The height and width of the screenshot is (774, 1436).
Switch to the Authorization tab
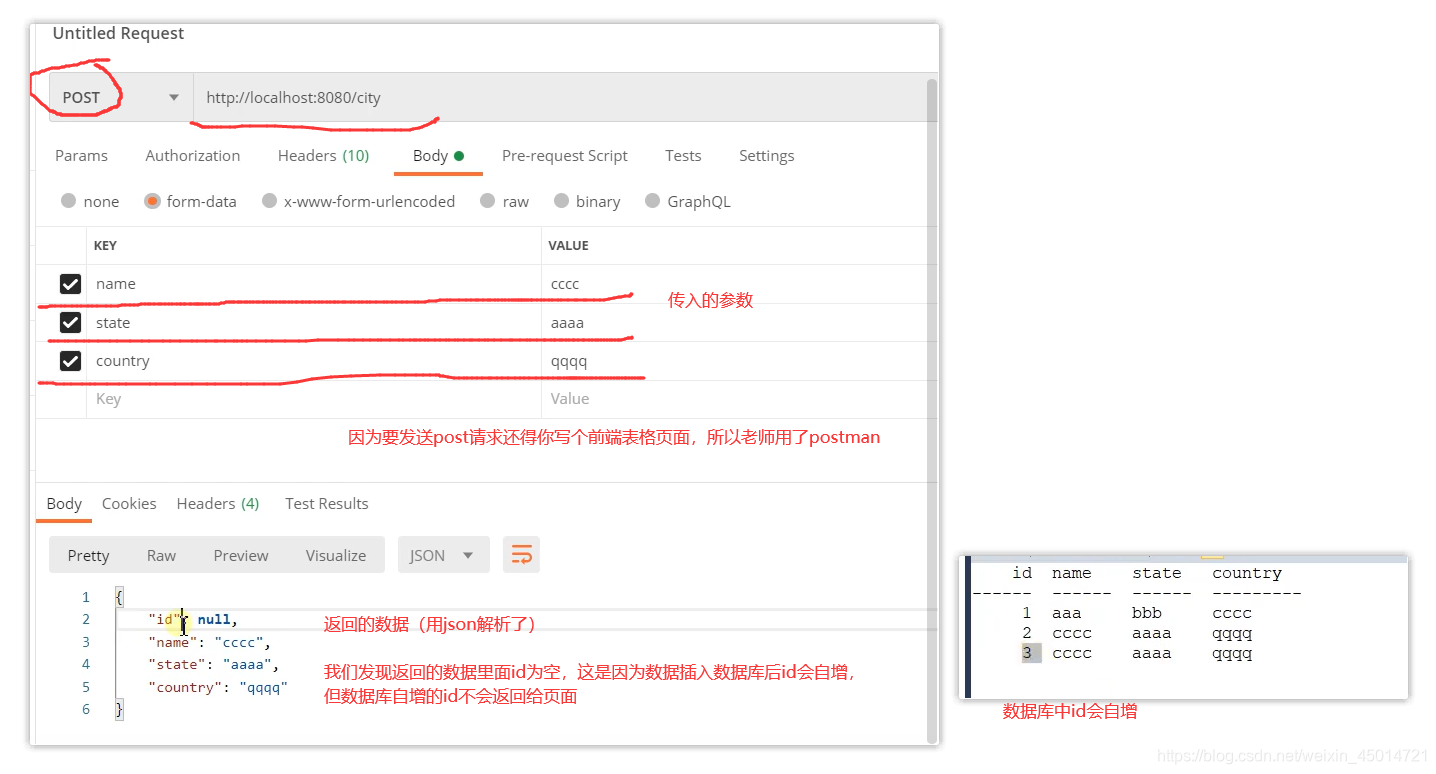click(193, 156)
